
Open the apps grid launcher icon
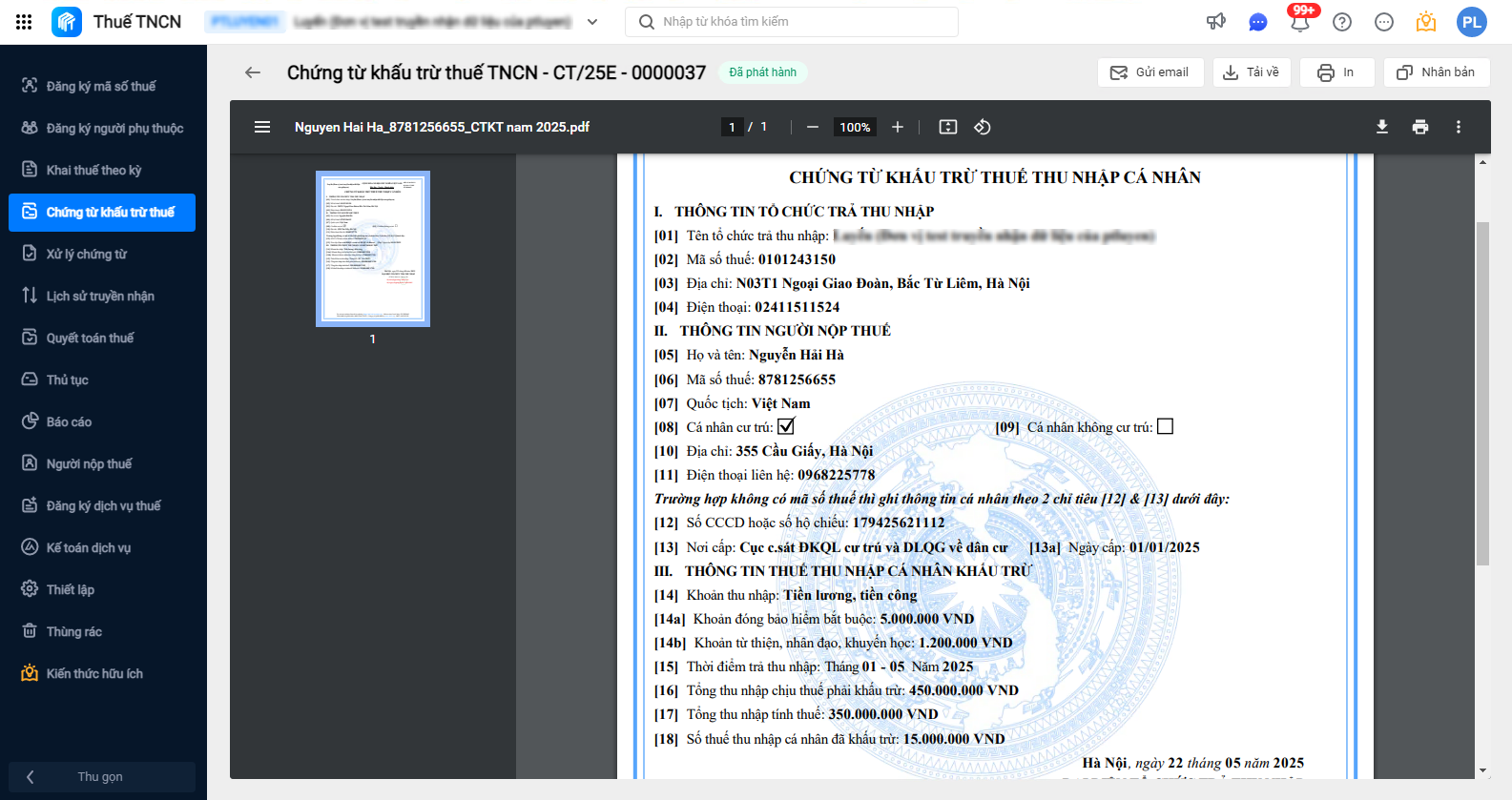pos(24,22)
